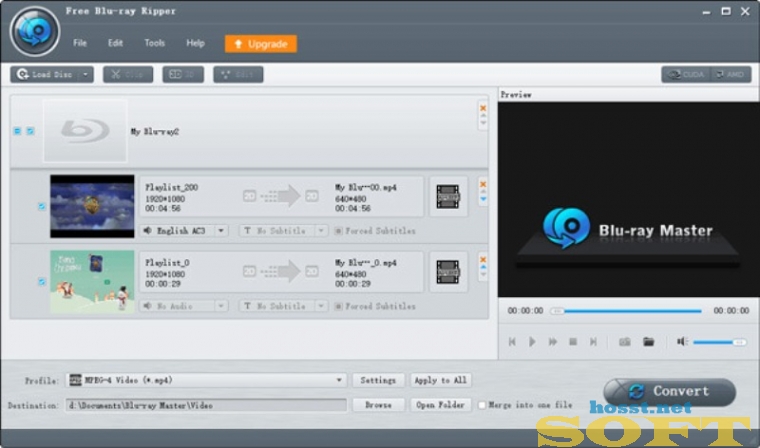760x448 pixels.
Task: Adjust the preview volume slider
Action: [x=720, y=342]
